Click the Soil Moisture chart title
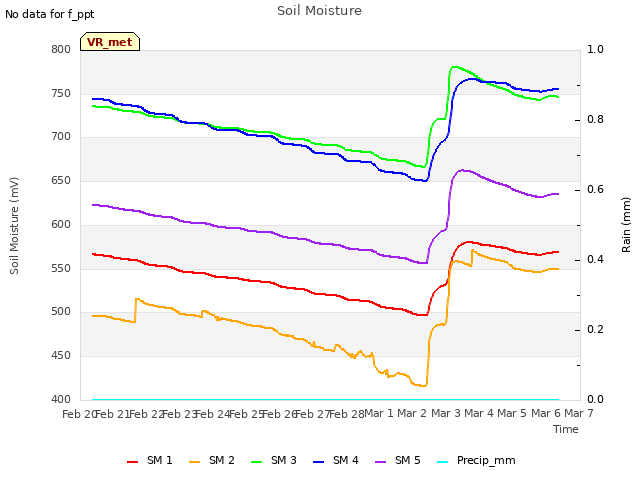Viewport: 640px width, 480px height. pos(319,11)
